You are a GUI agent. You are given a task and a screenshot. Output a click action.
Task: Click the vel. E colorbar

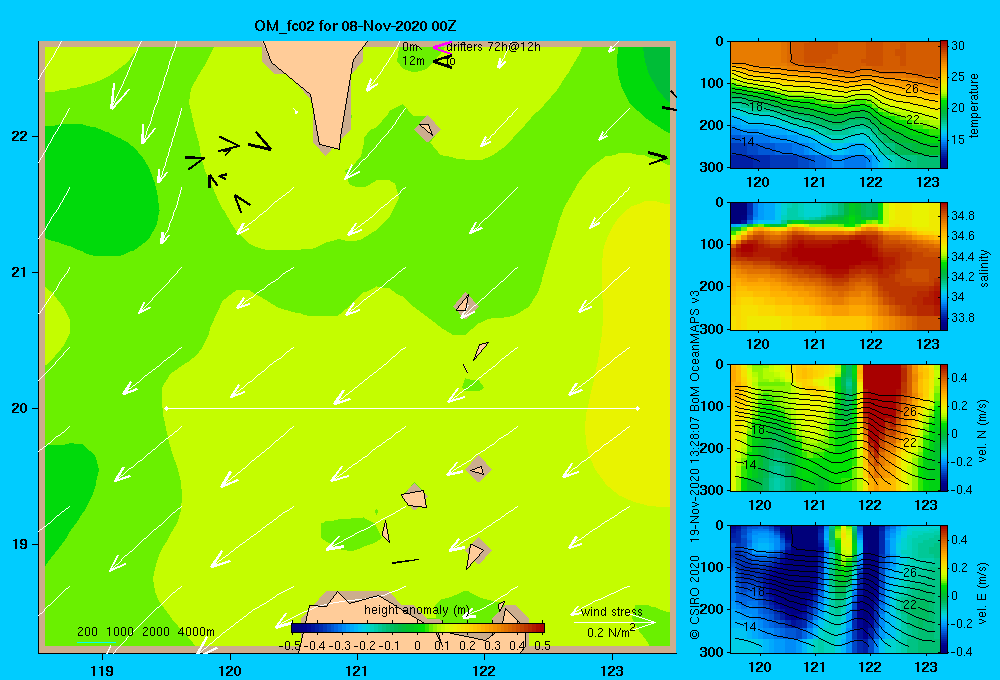tap(944, 589)
